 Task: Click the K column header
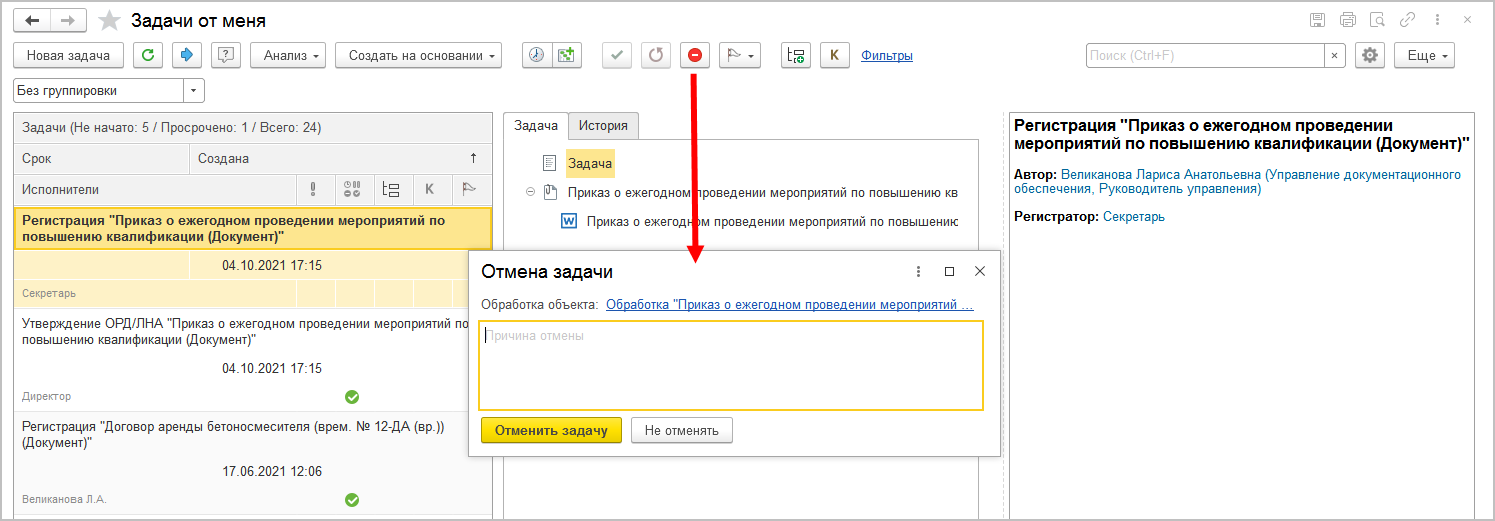(x=430, y=189)
